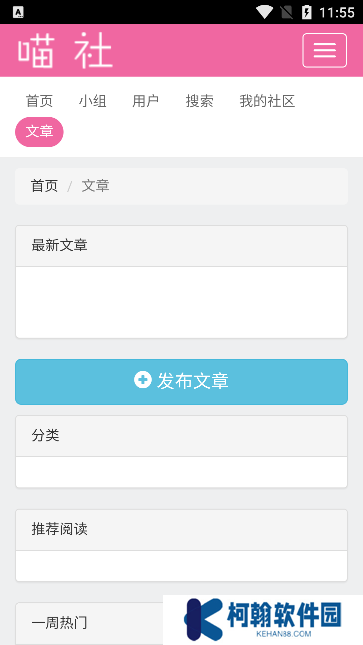The image size is (363, 645).
Task: Open the 用户 tab
Action: (146, 101)
